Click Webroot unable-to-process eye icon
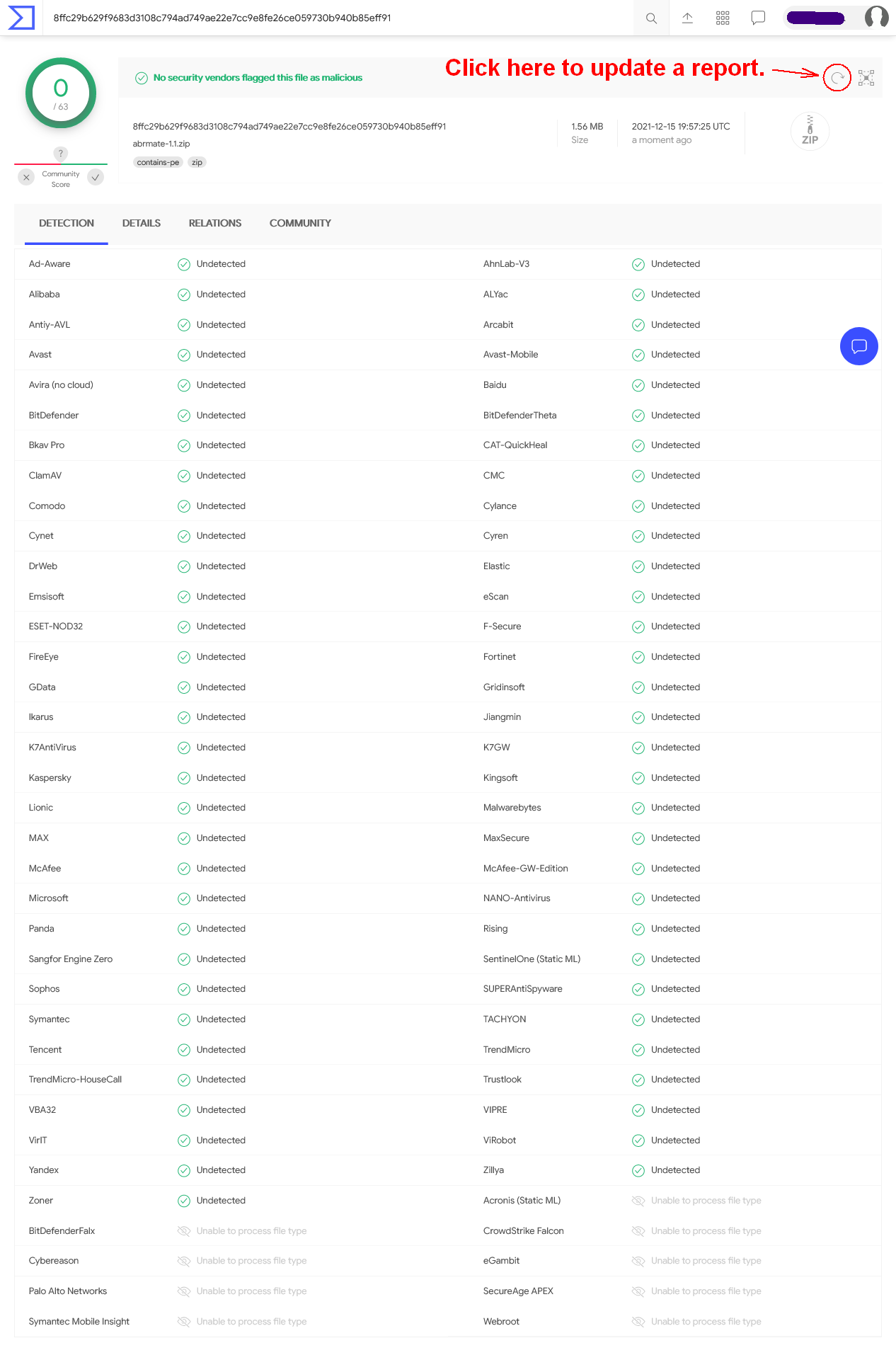896x1355 pixels. click(638, 1322)
